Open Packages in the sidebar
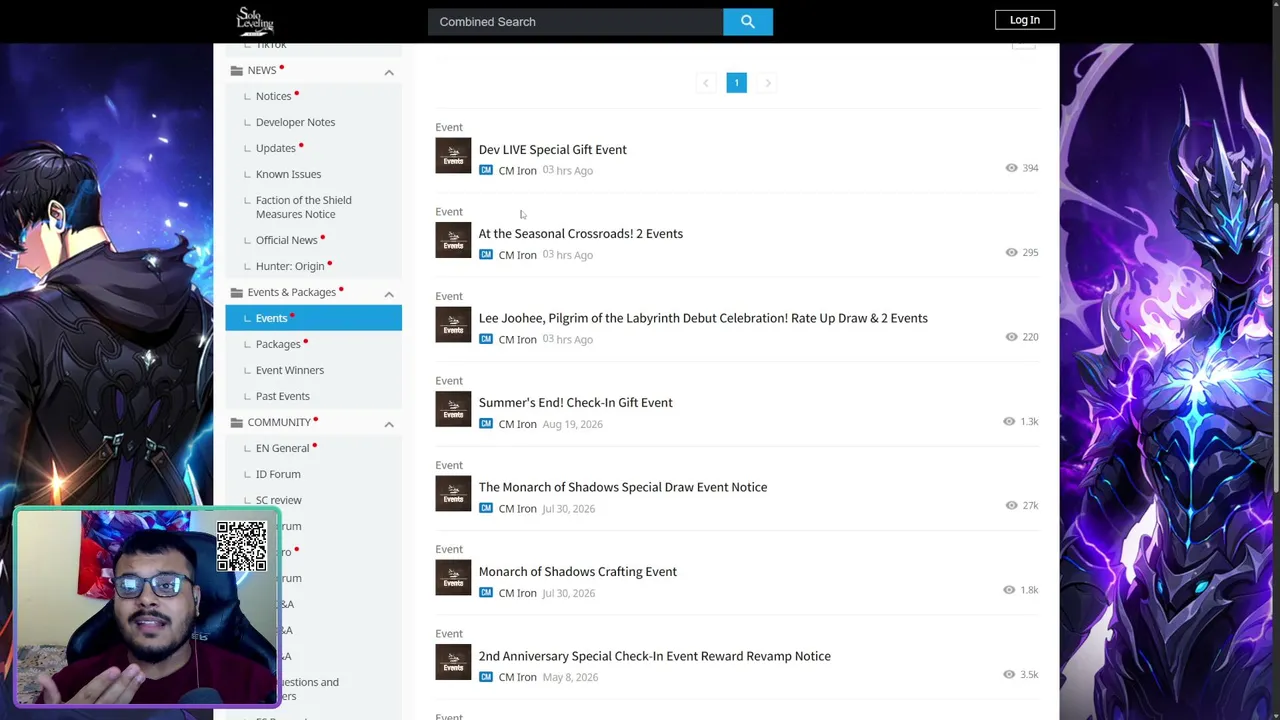This screenshot has height=720, width=1280. coord(278,344)
